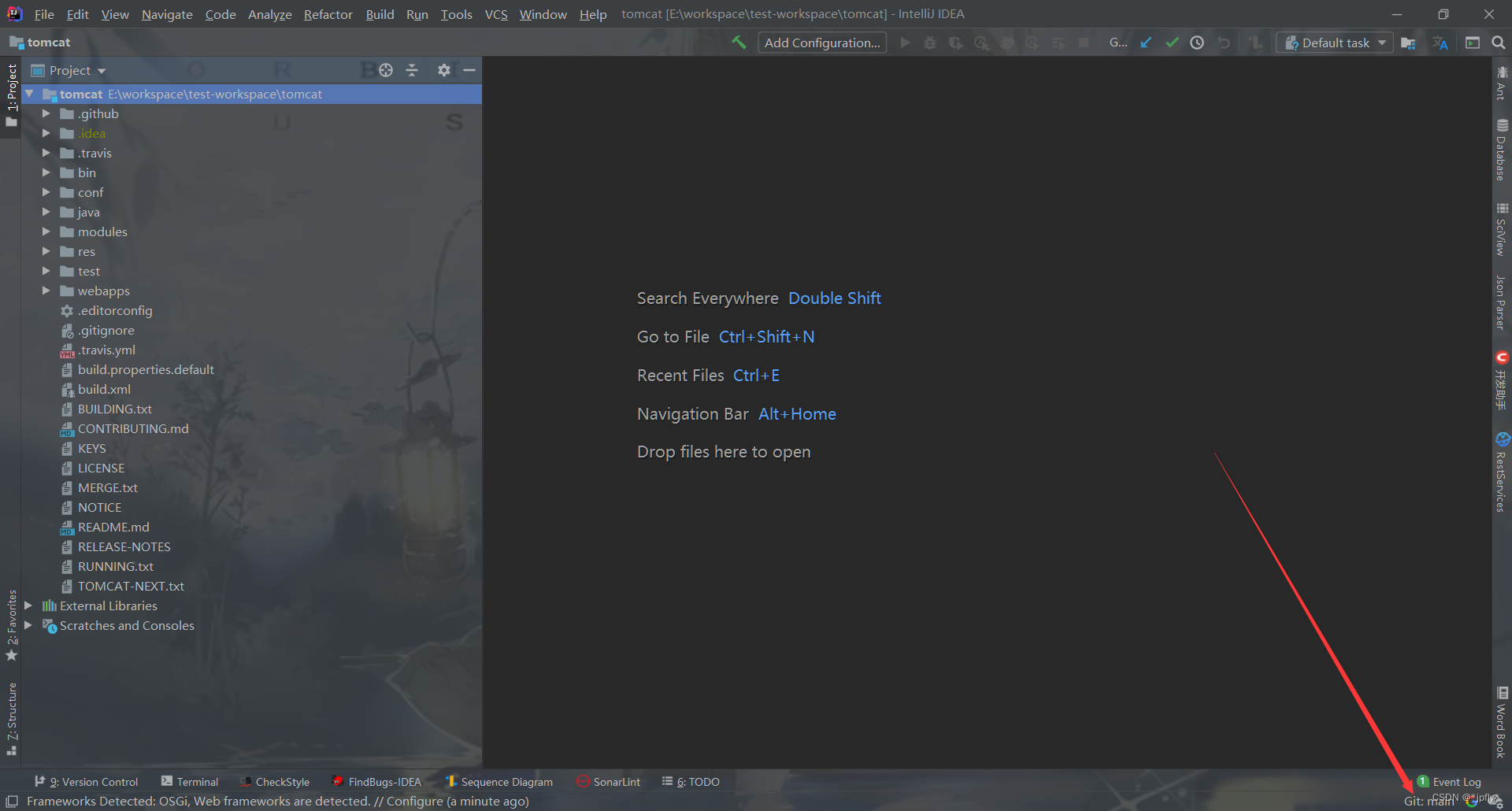Expand the .idea folder
Image resolution: width=1512 pixels, height=811 pixels.
click(x=46, y=133)
